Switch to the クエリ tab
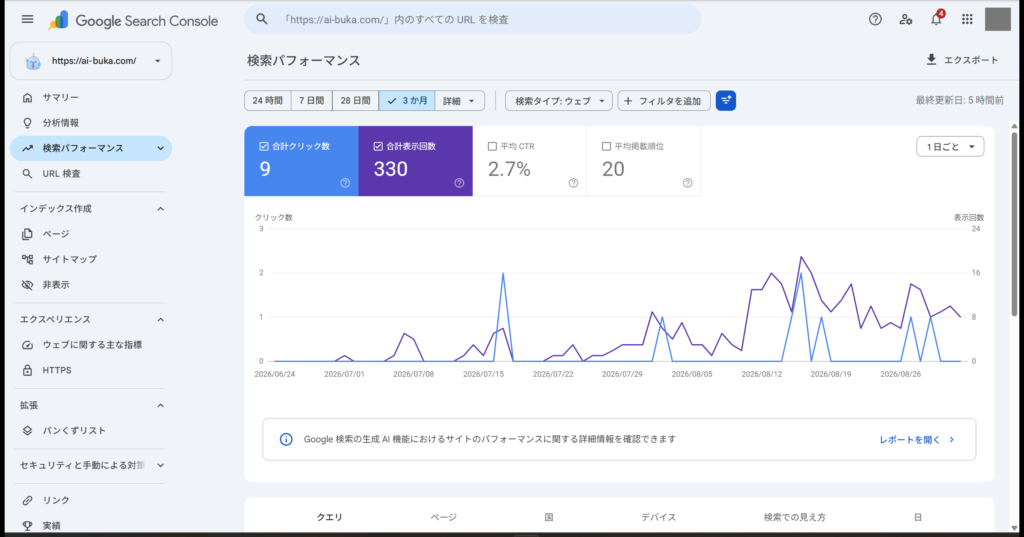The height and width of the screenshot is (537, 1024). 330,517
